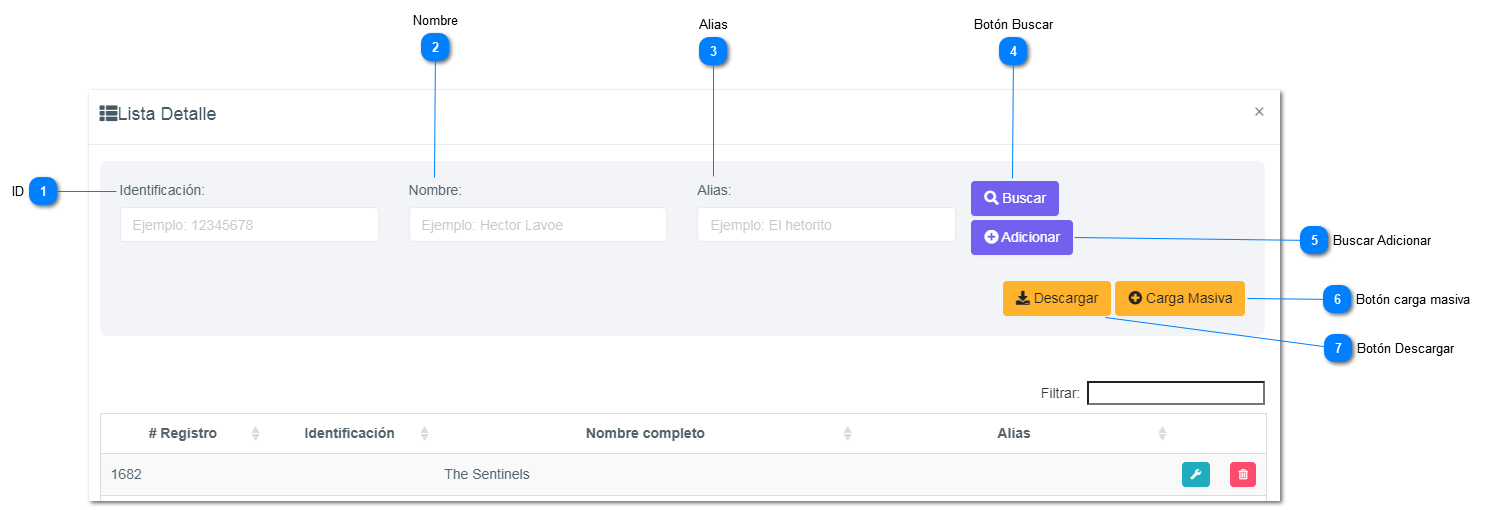This screenshot has width=1486, height=510.
Task: Open Carga Masiva bulk upload
Action: [x=1179, y=298]
